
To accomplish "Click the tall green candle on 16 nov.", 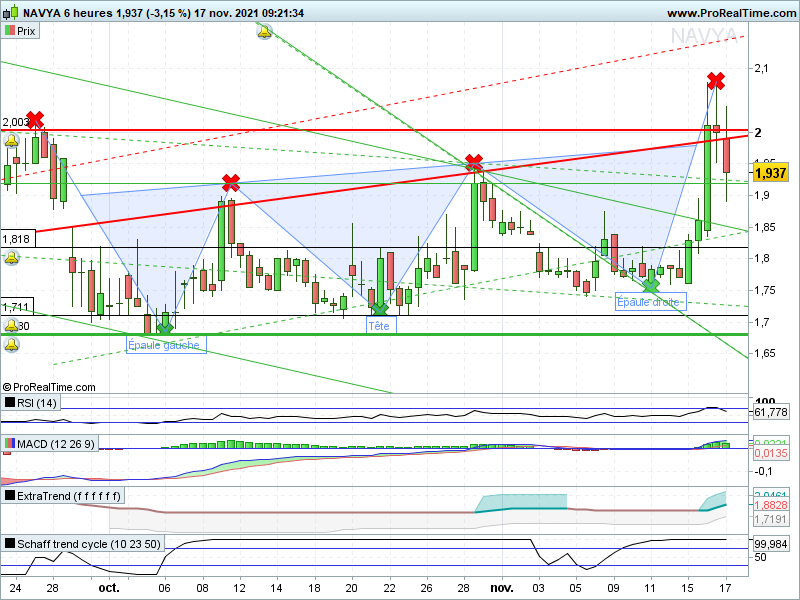I will tap(707, 178).
